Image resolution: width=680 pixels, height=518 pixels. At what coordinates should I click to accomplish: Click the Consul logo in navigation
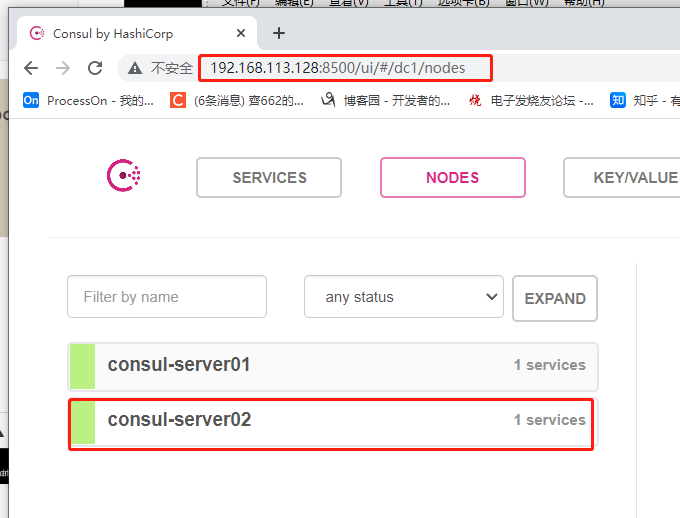pyautogui.click(x=124, y=175)
